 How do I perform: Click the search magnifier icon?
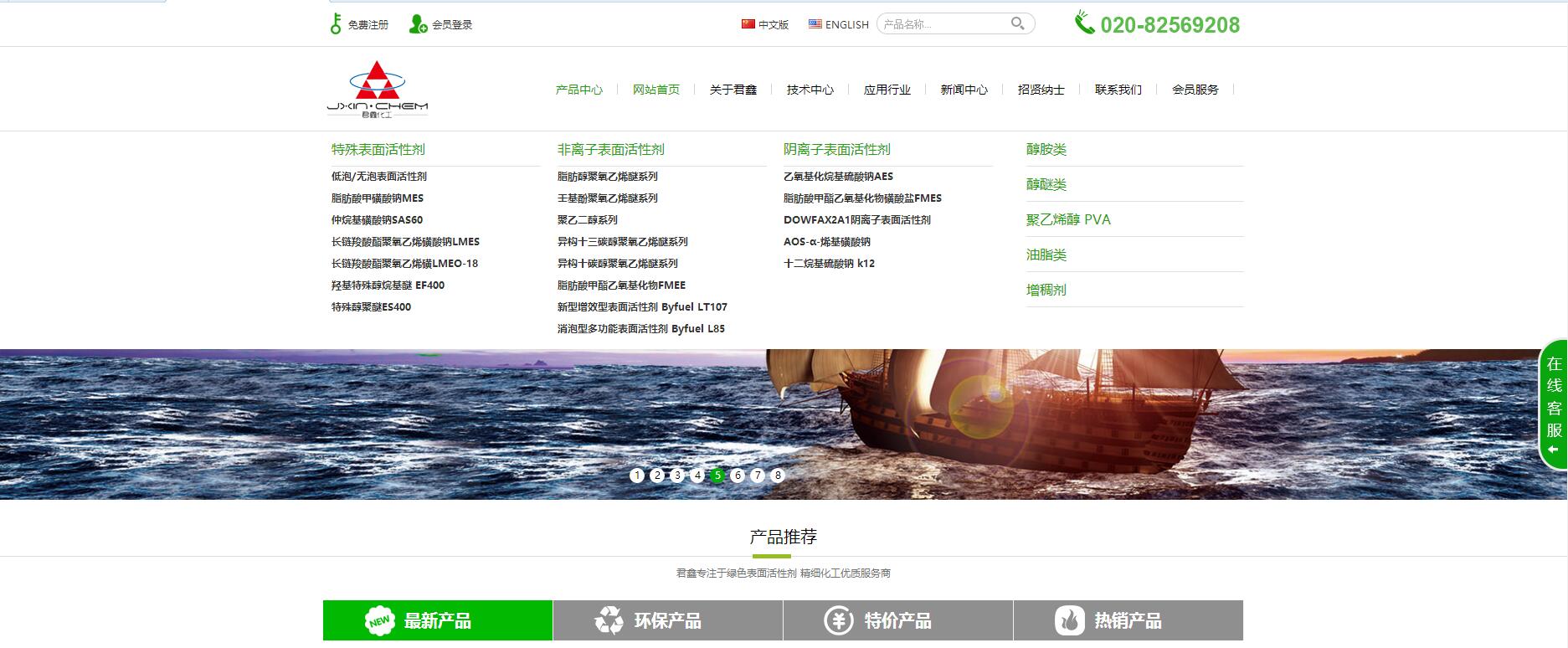point(1017,23)
